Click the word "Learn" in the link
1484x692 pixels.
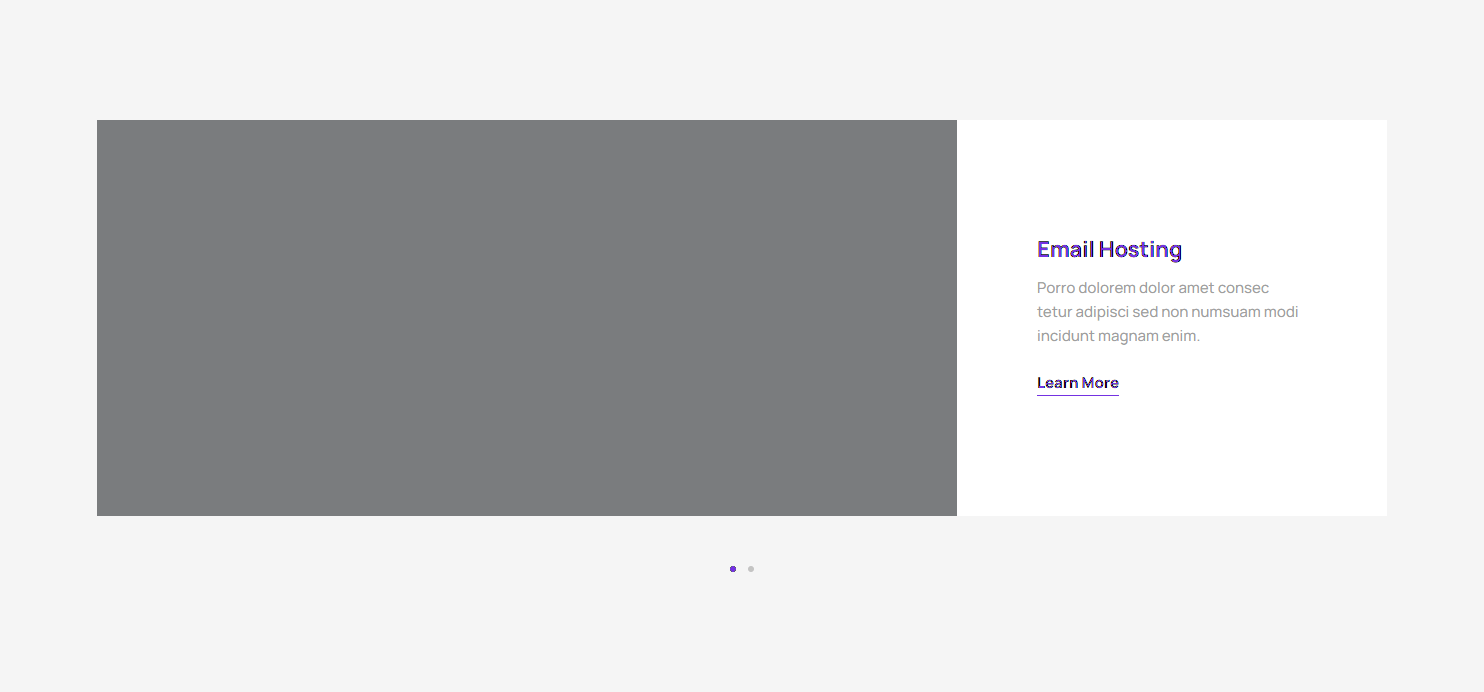tap(1057, 383)
